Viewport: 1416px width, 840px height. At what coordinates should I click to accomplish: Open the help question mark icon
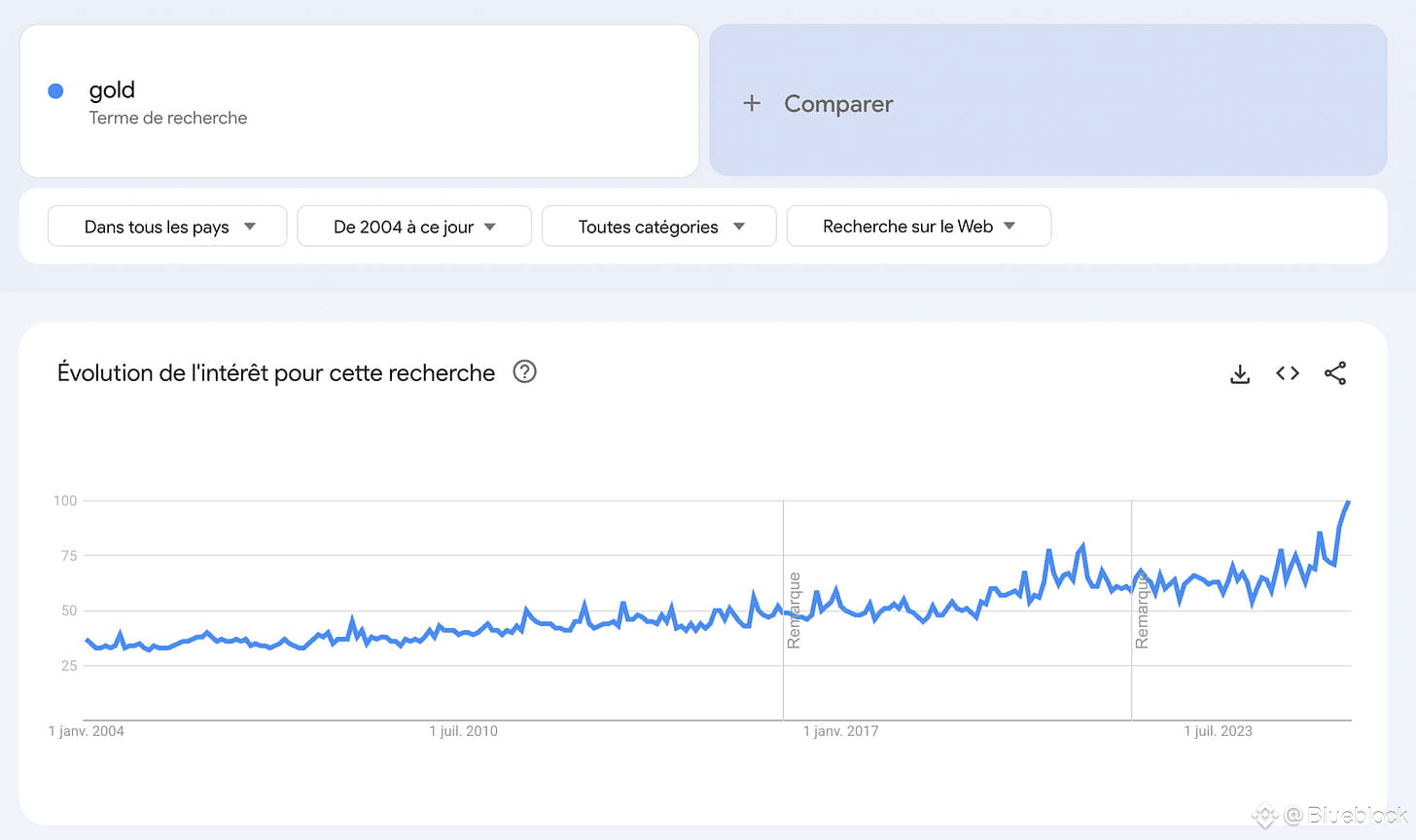pos(525,371)
